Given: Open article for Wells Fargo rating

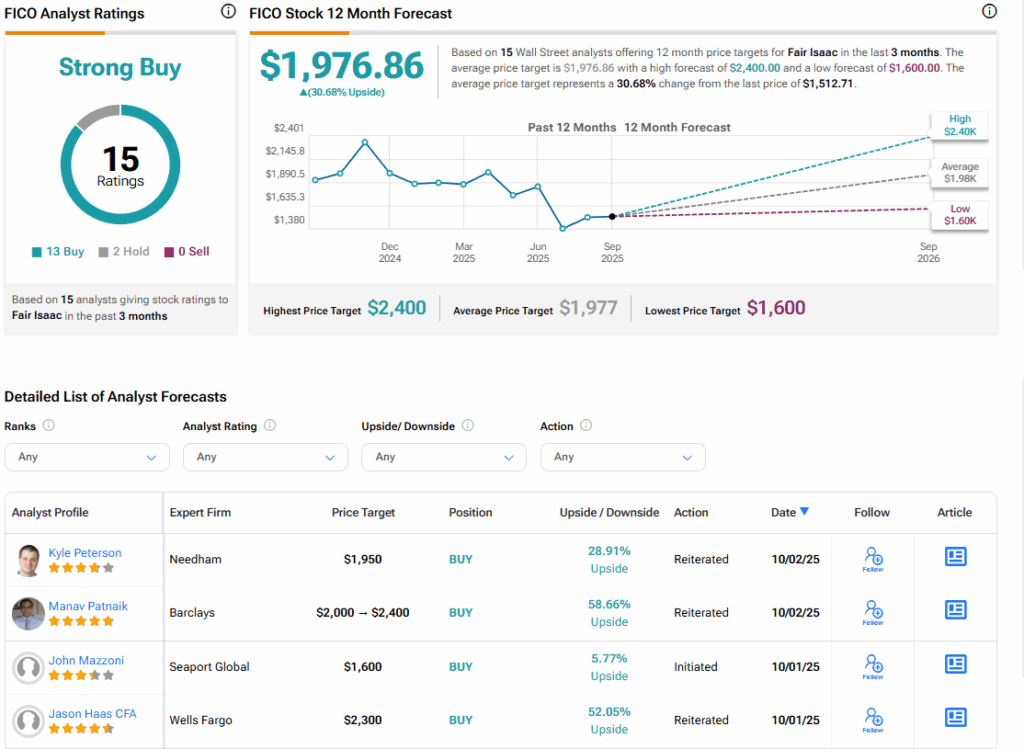Looking at the screenshot, I should [955, 717].
